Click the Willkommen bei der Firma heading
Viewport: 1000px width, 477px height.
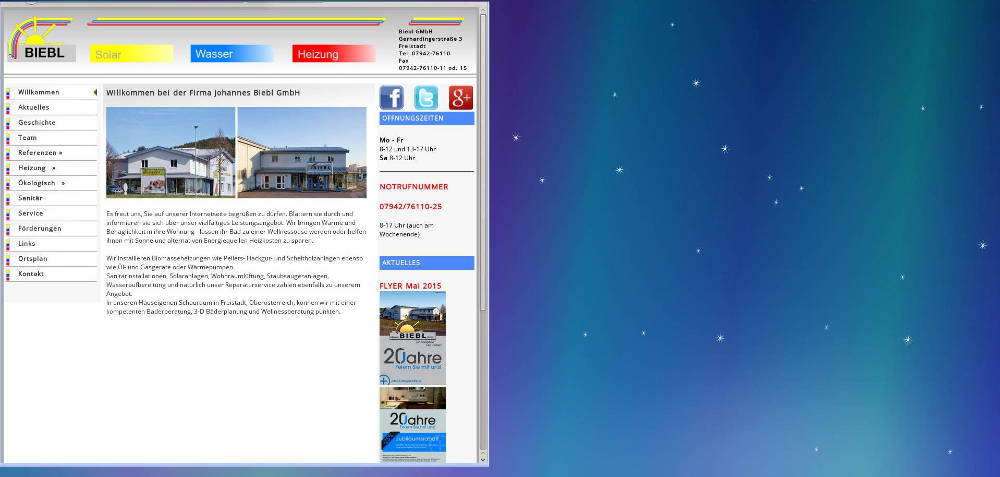(x=203, y=93)
